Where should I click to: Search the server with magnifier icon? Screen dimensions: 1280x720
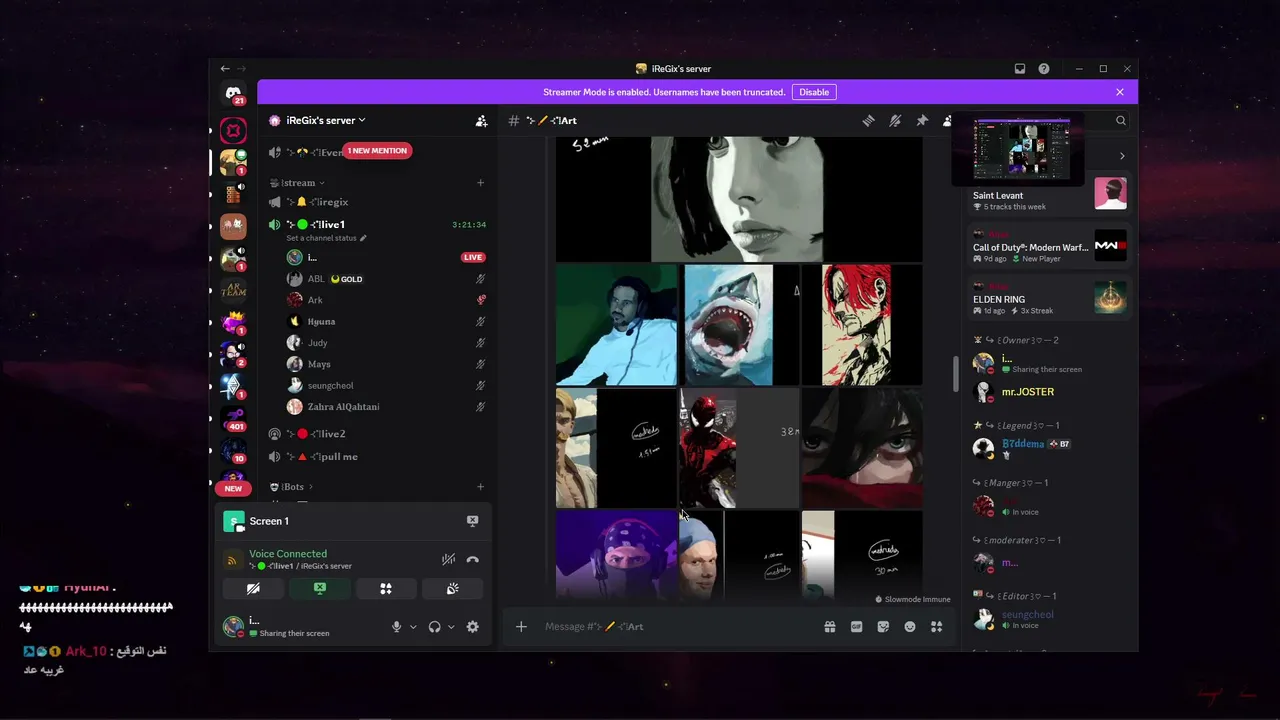(1121, 121)
